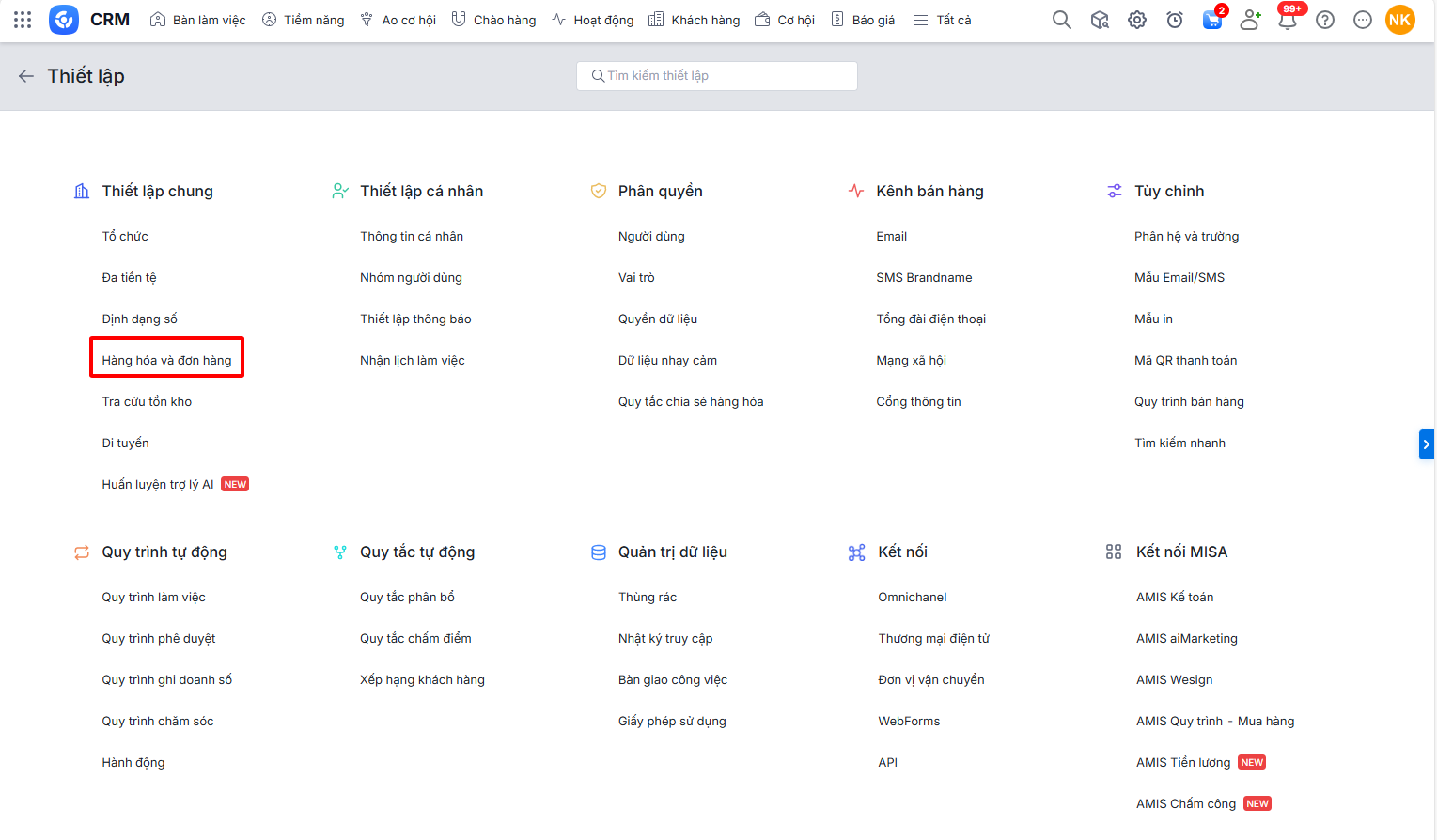Open the Người dùng permission settings
Screen dimensions: 1437x840
coord(651,236)
